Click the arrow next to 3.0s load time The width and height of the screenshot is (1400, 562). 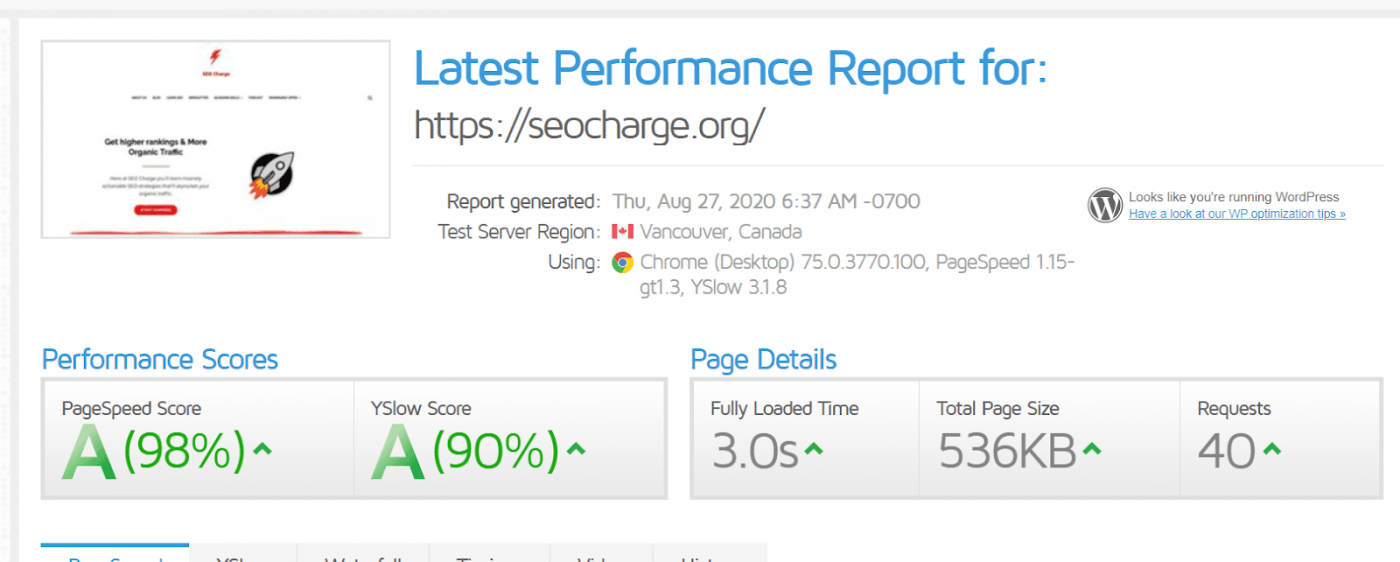(814, 449)
